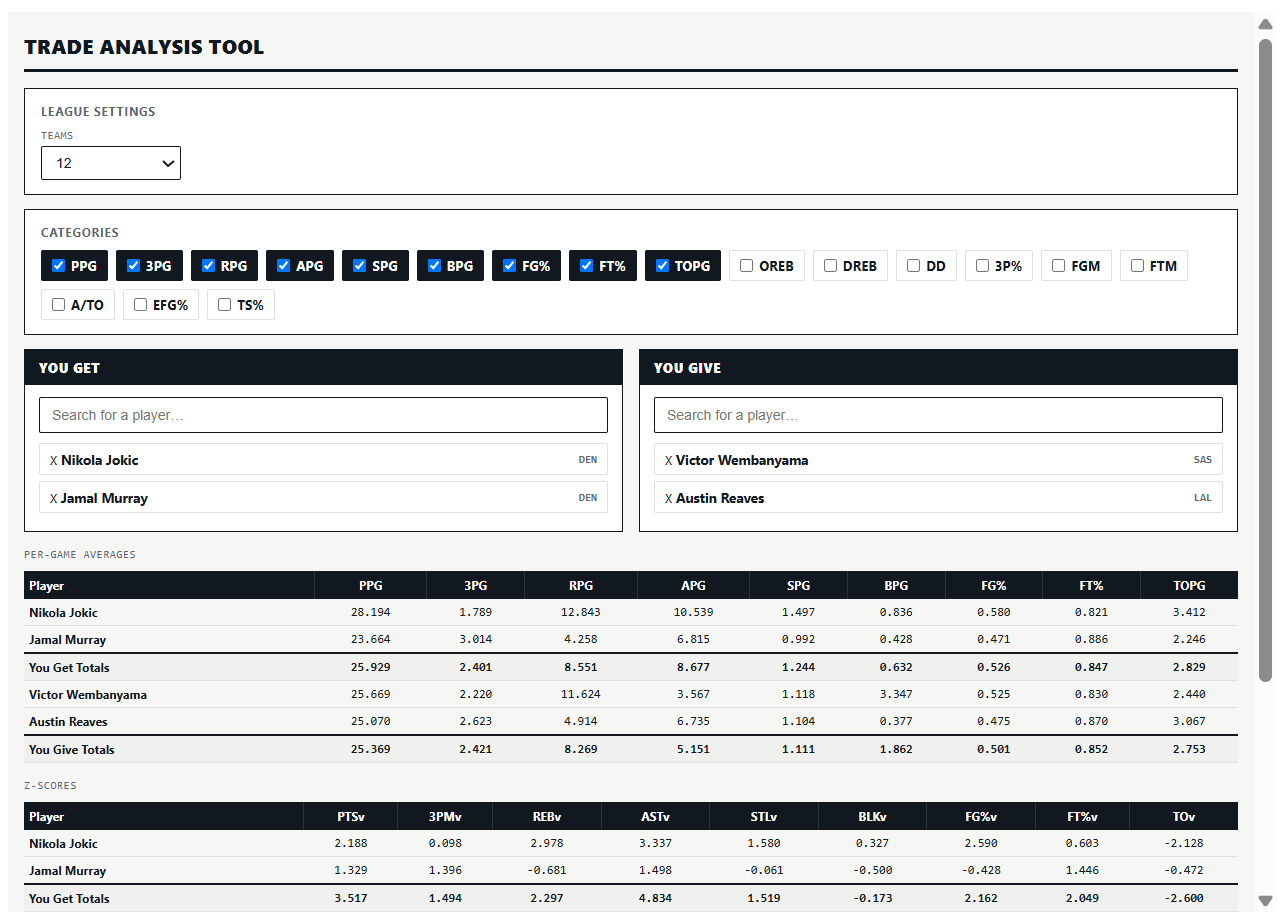The image size is (1285, 919).
Task: Click the PPG header in per-game averages
Action: click(371, 586)
